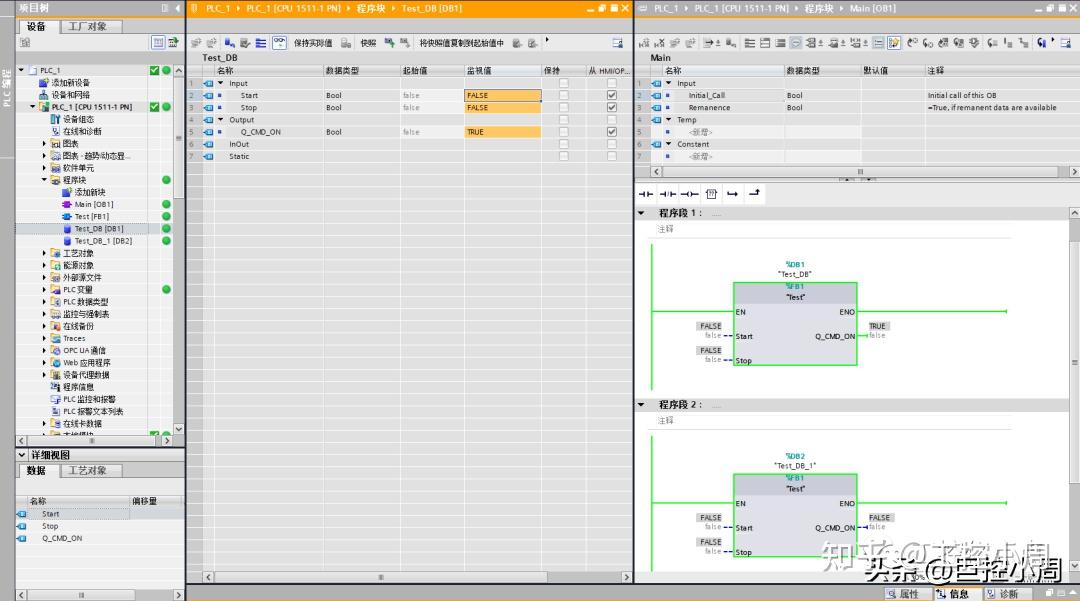Click the Test_DB horizontal scrollbar
The height and width of the screenshot is (601, 1080).
(x=380, y=577)
